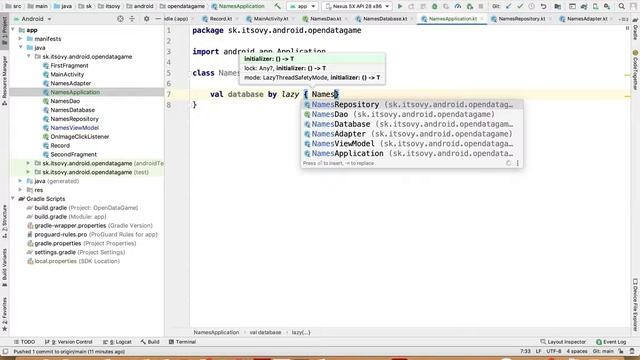This screenshot has width=640, height=360.
Task: Collapse the sk.itsovy.android.opendatagame package
Action: point(29,56)
